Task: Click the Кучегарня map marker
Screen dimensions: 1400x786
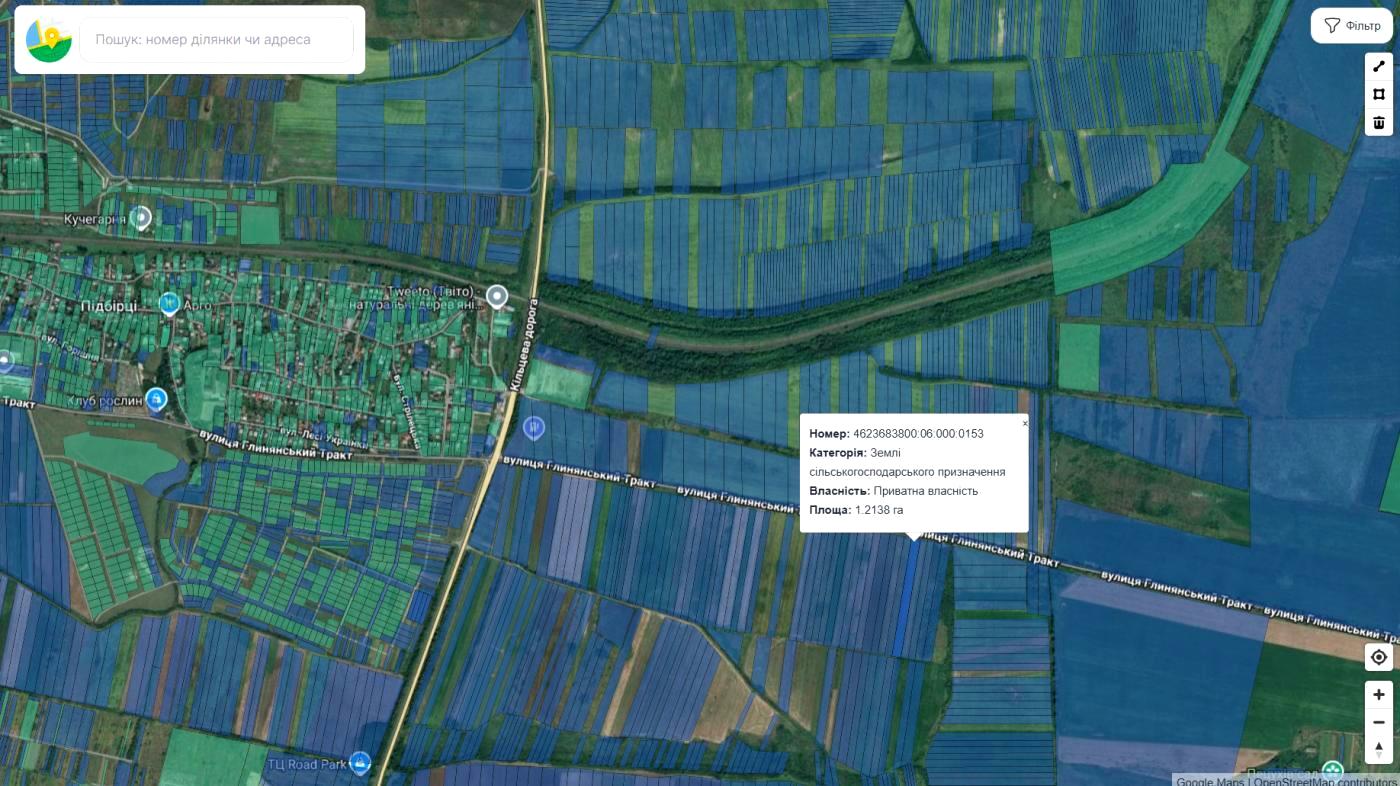Action: click(142, 217)
